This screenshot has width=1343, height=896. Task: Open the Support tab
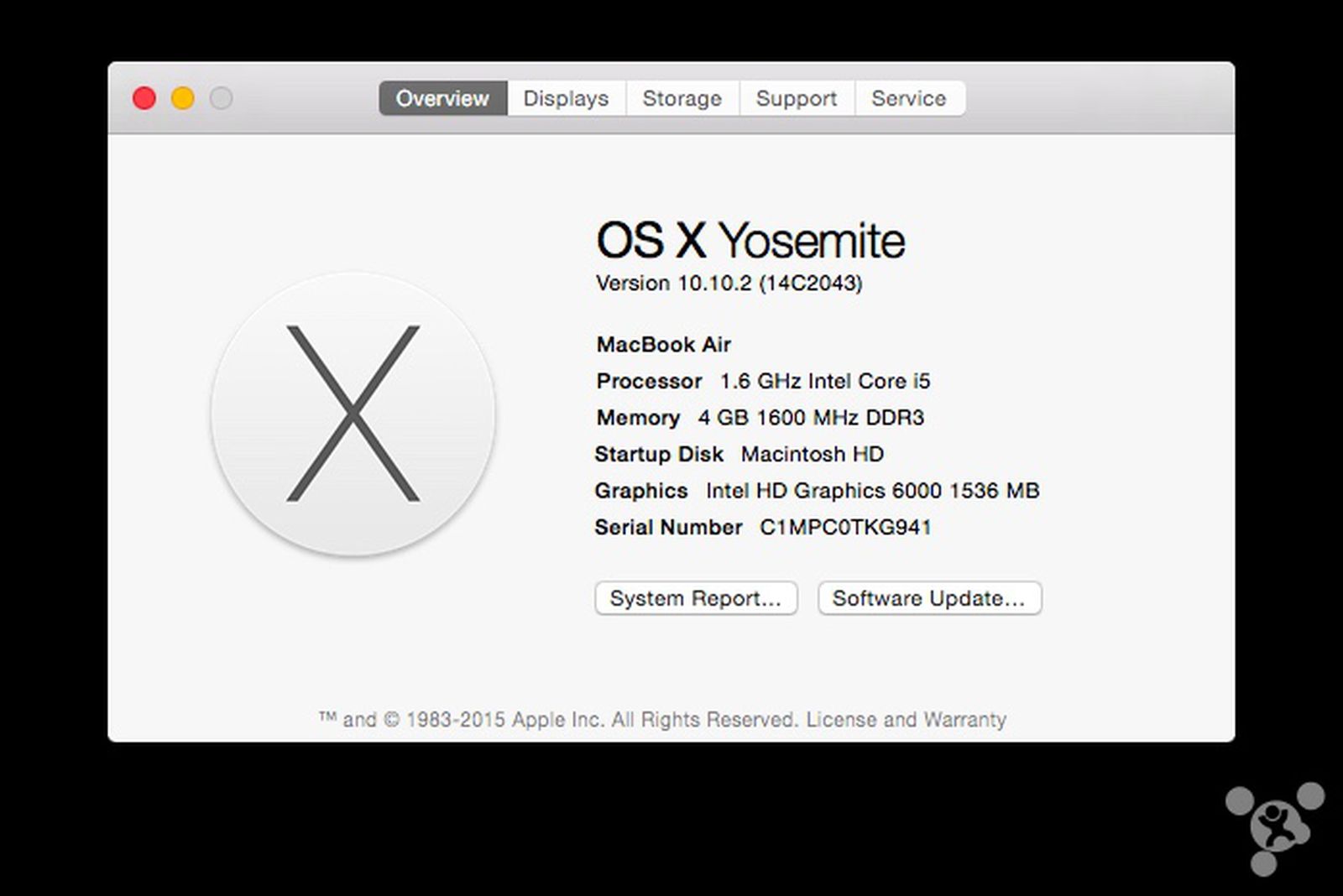(x=797, y=98)
